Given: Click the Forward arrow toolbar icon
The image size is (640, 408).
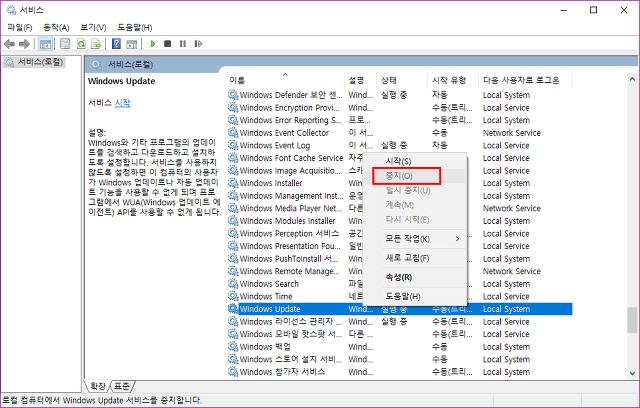Looking at the screenshot, I should click(24, 44).
